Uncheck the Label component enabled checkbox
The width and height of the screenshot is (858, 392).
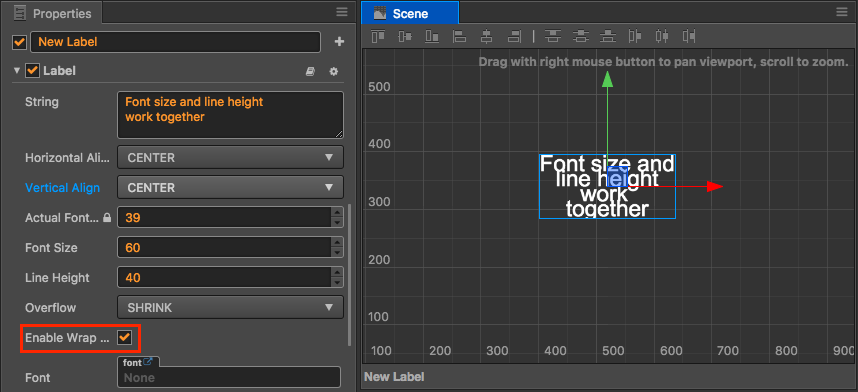pos(32,71)
